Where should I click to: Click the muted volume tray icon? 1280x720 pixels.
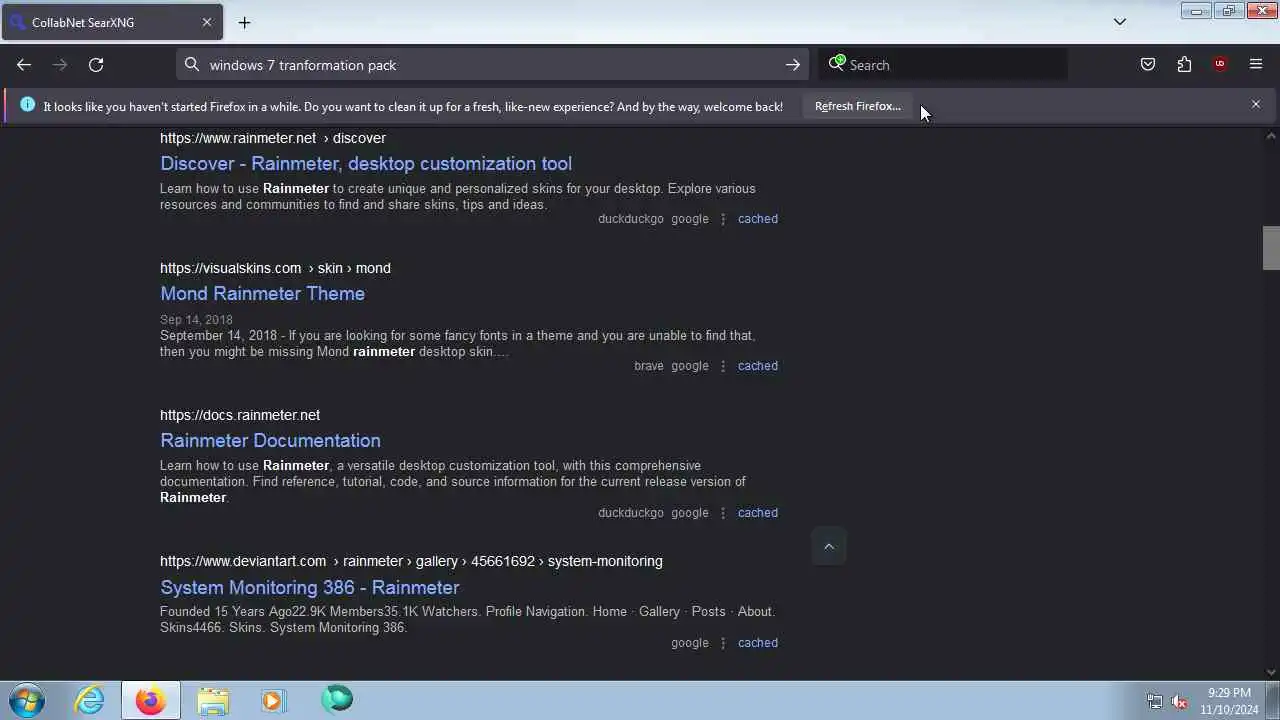click(1180, 701)
